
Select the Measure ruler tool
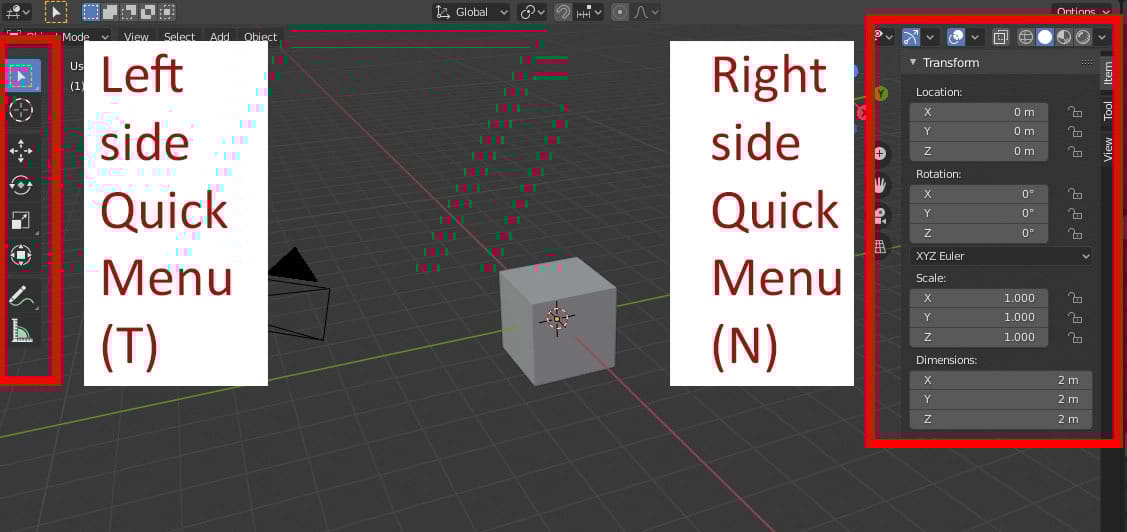(21, 331)
